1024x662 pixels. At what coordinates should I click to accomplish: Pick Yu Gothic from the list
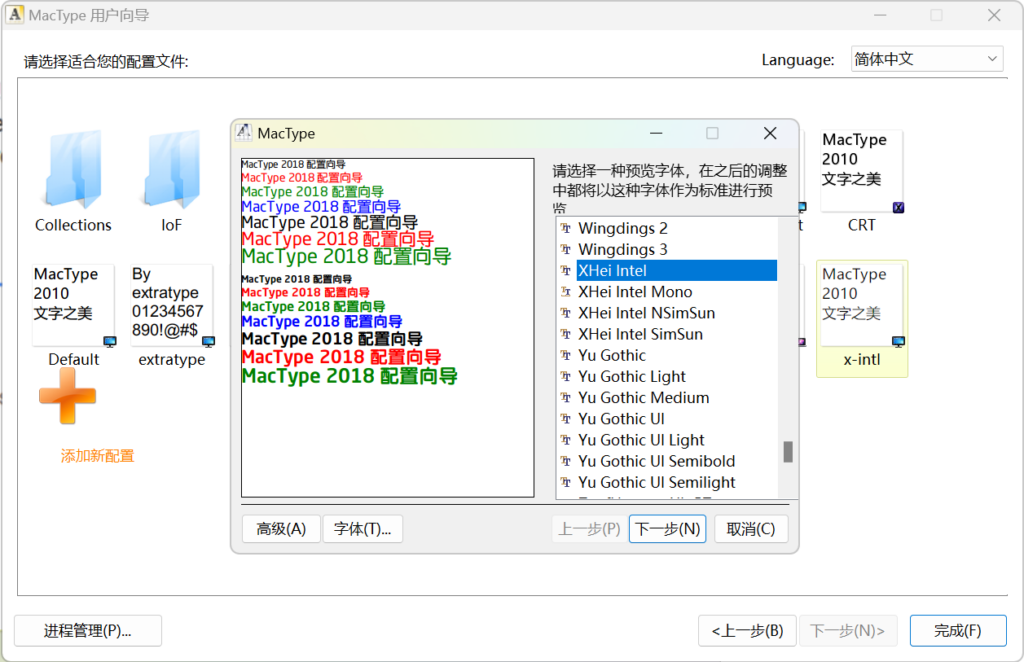tap(612, 355)
